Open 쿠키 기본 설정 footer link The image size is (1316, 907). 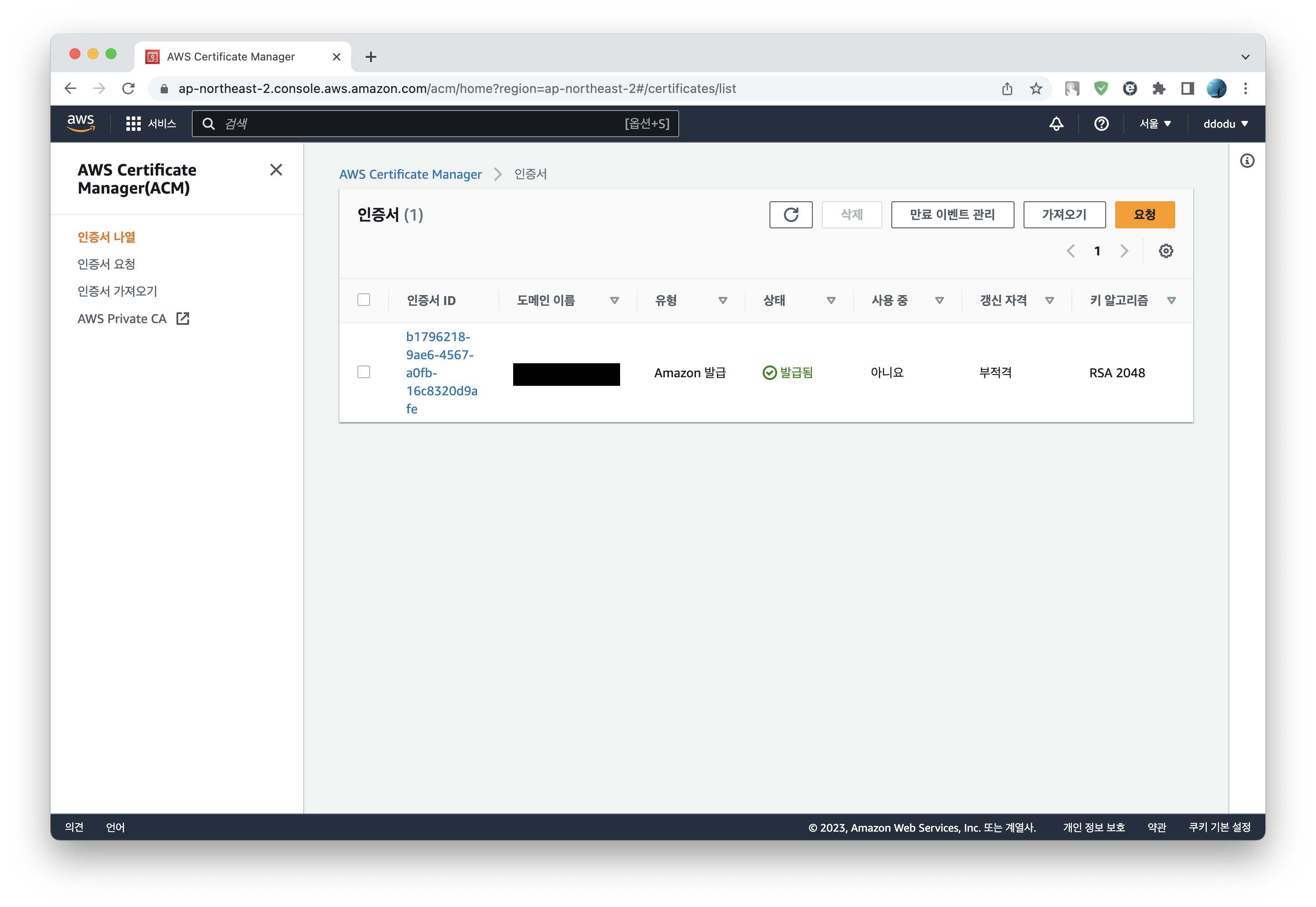[1219, 828]
